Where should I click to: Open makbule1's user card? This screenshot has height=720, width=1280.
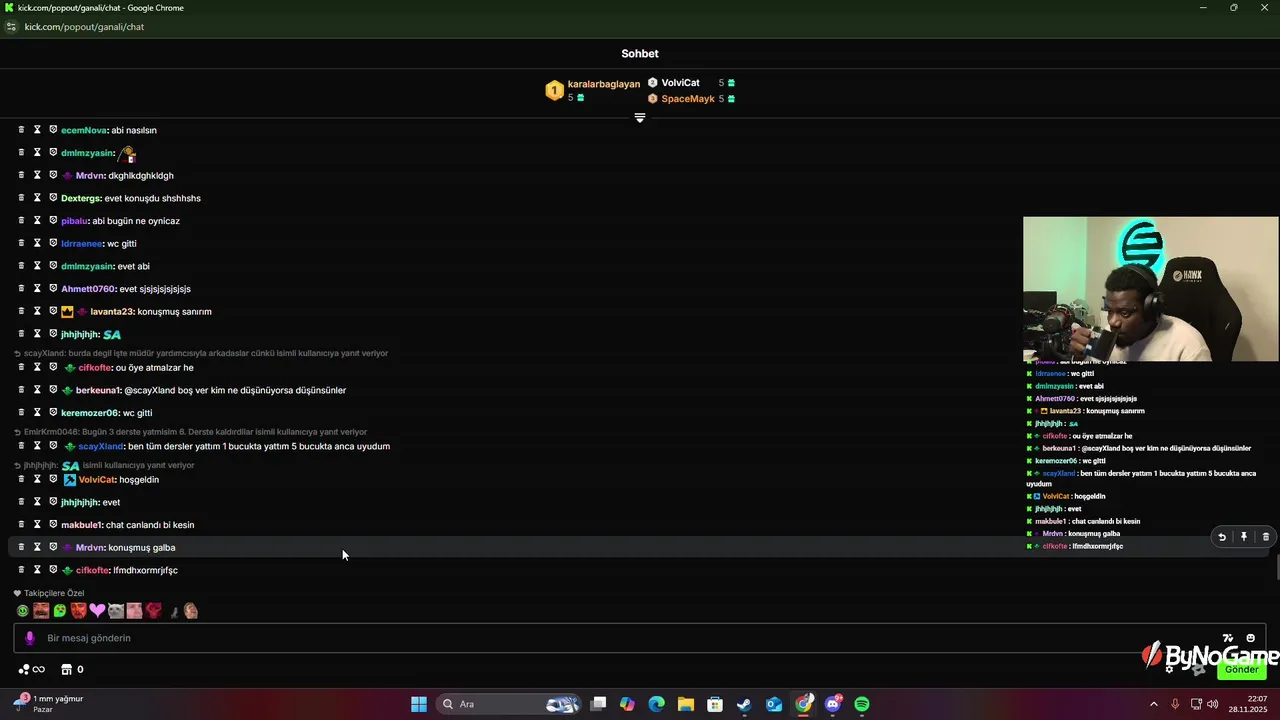coord(81,525)
